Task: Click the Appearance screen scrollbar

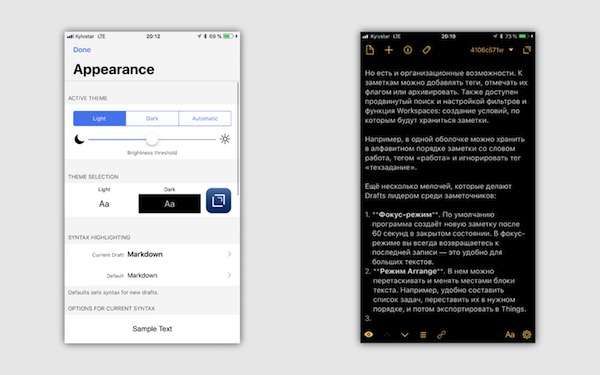Action: [238, 139]
